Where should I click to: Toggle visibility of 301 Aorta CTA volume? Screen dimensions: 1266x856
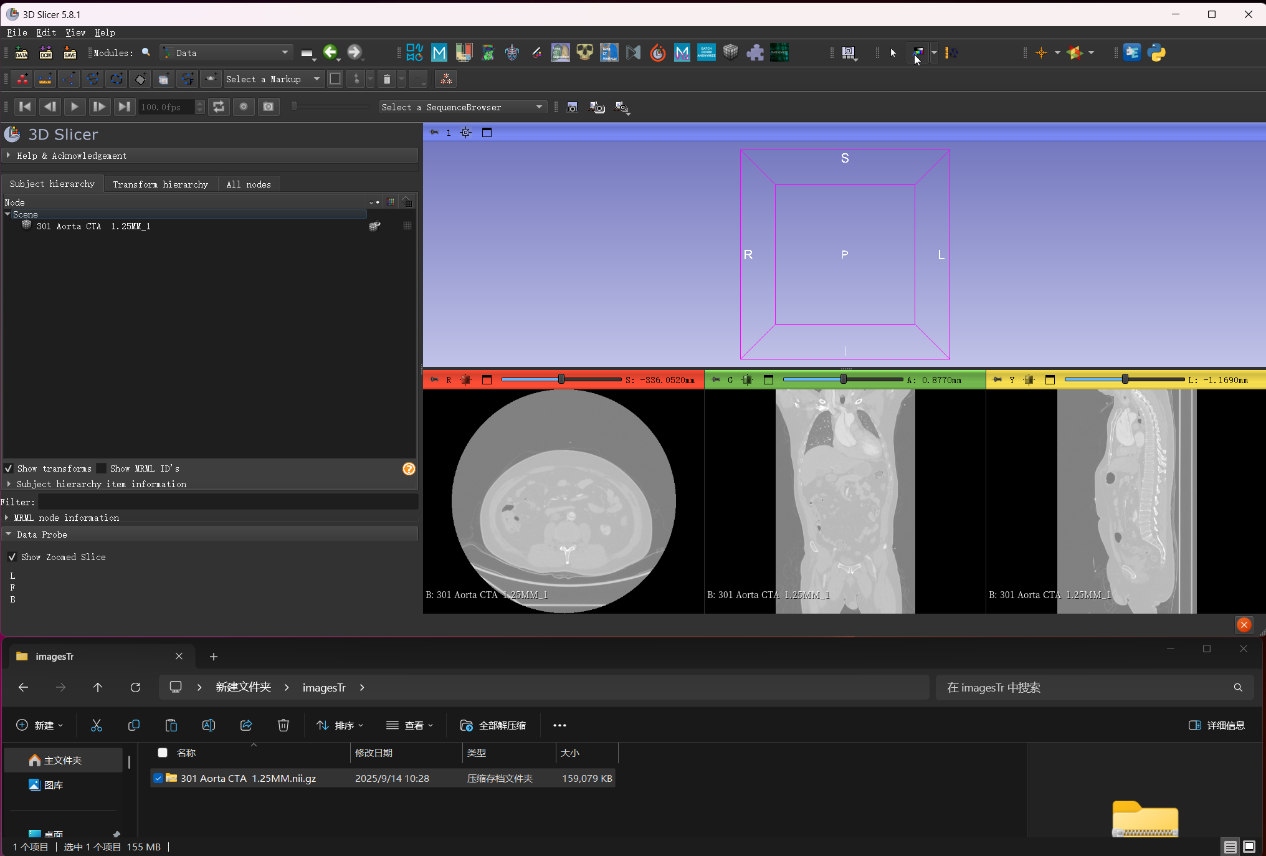tap(374, 227)
